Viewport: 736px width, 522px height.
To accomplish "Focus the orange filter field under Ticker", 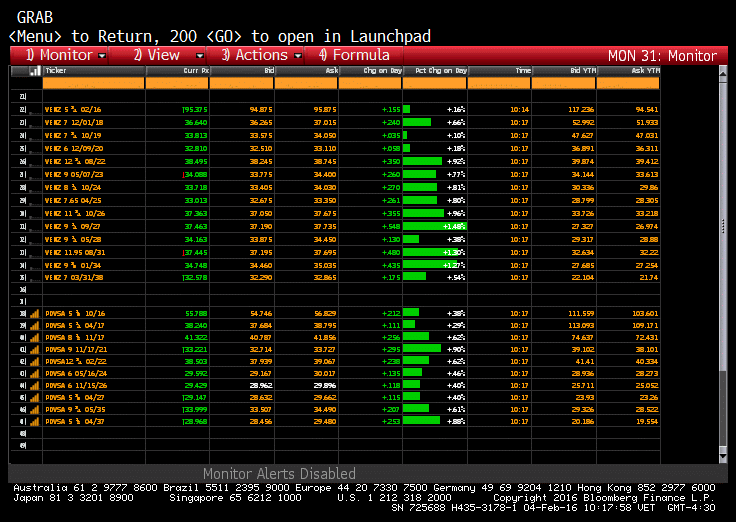I will point(93,84).
